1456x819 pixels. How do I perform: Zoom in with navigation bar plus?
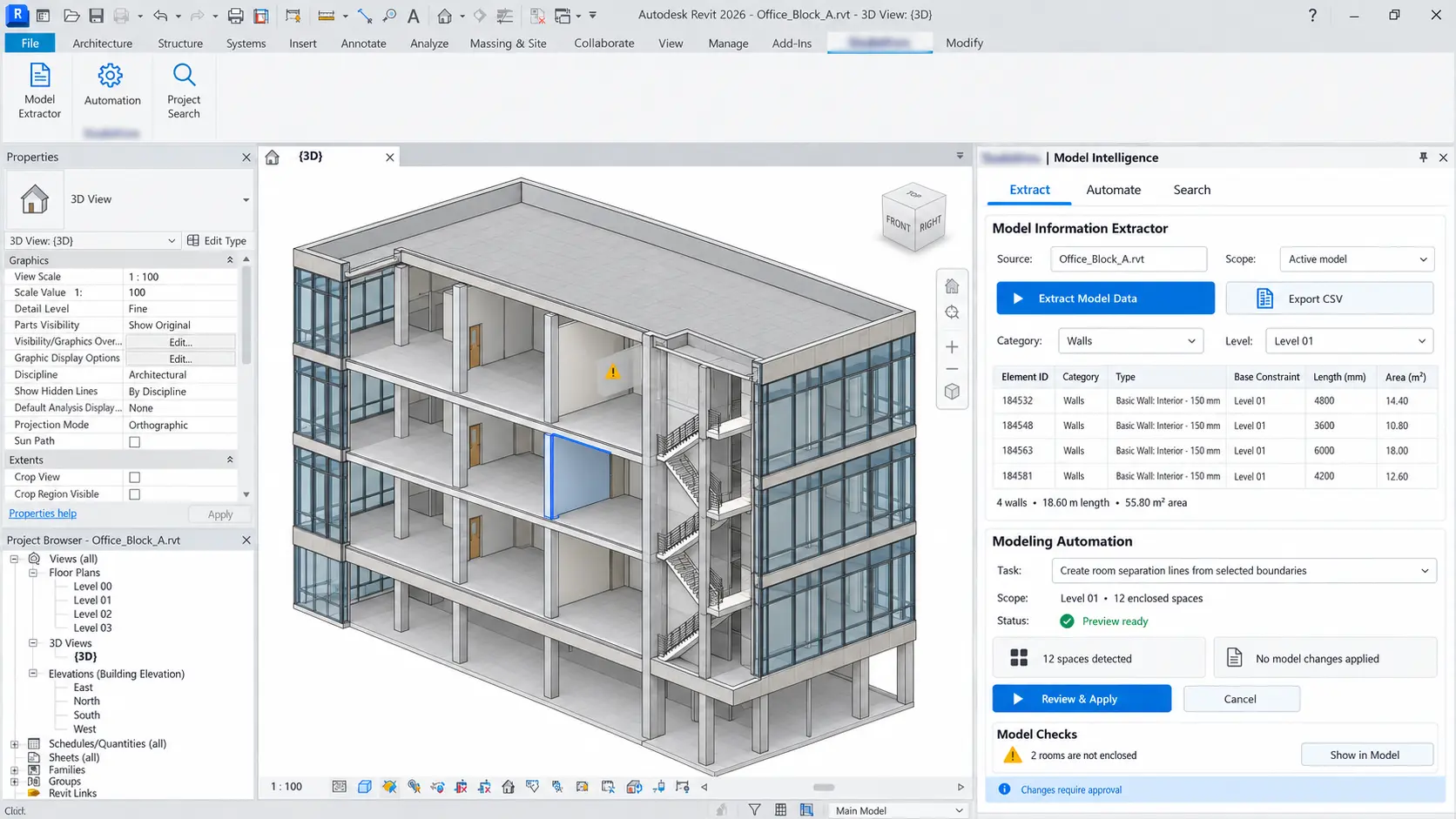click(x=952, y=347)
